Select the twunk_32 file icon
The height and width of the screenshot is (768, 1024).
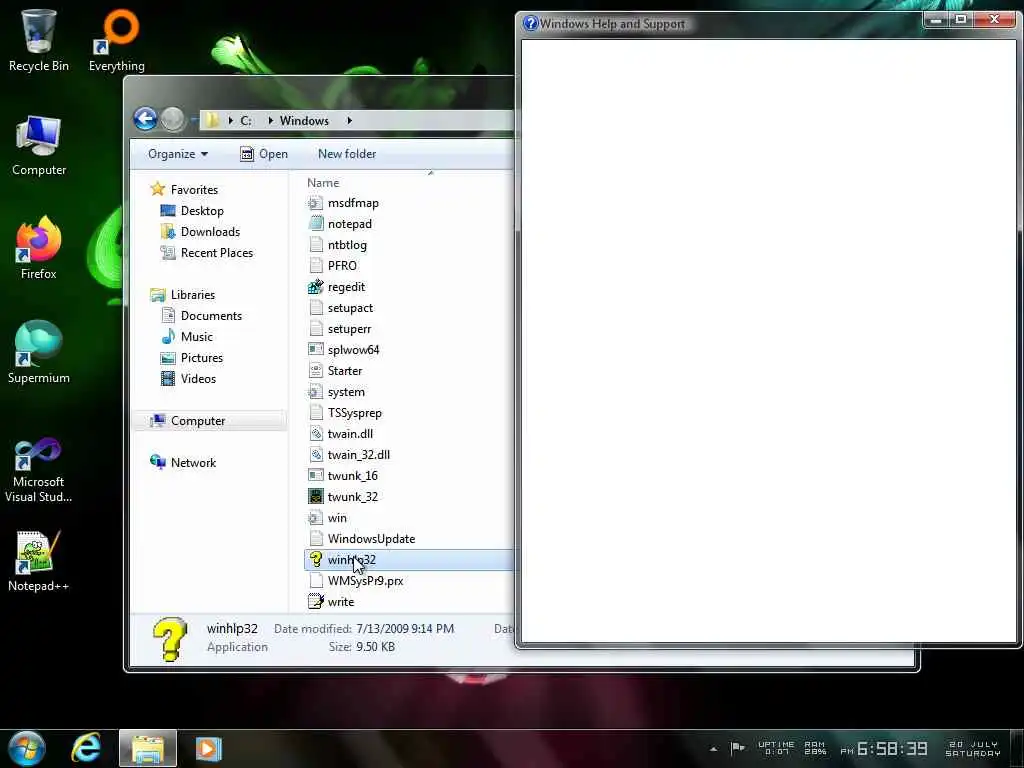[316, 496]
